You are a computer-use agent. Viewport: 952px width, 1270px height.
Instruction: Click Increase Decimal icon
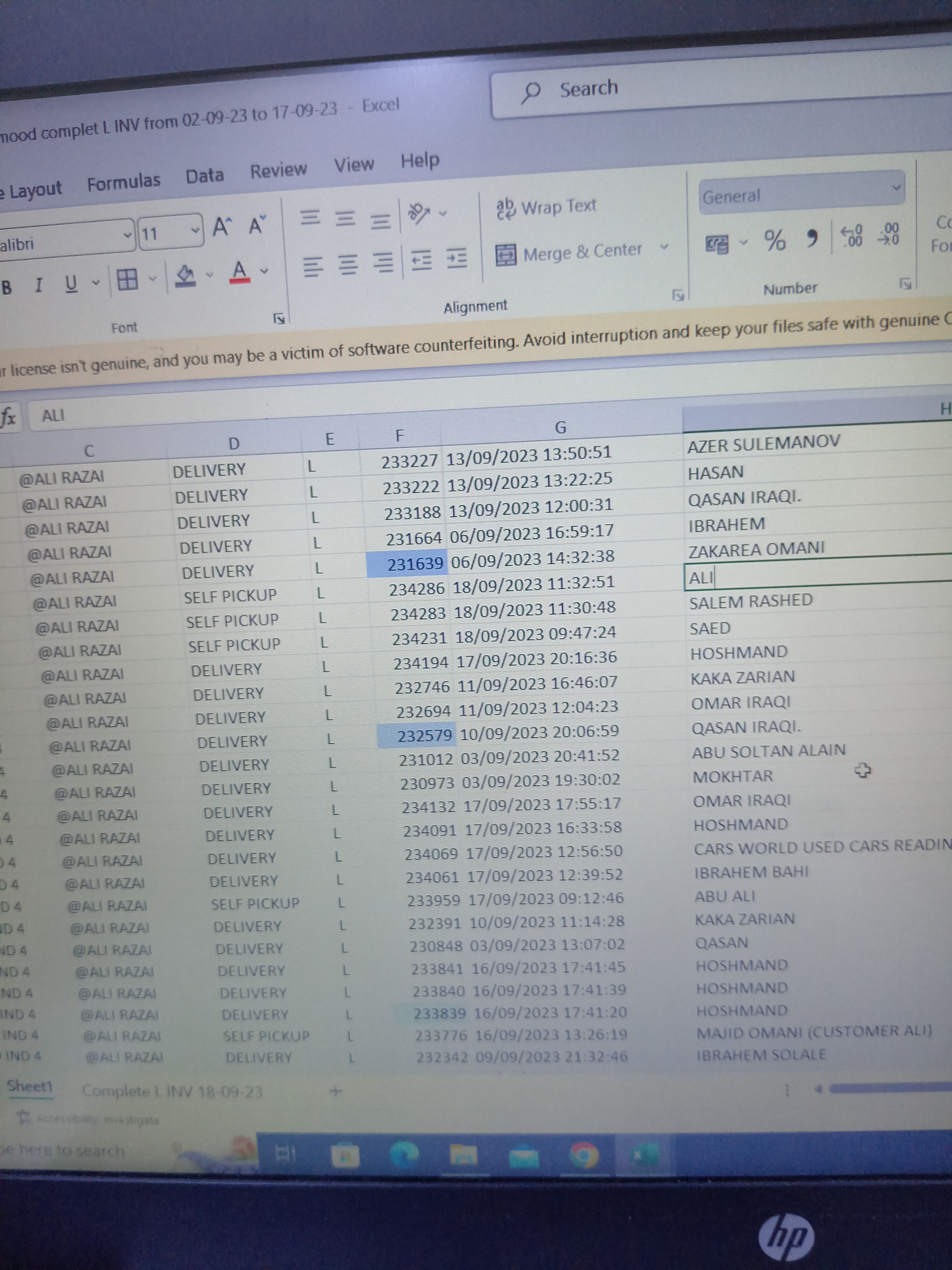(x=852, y=235)
